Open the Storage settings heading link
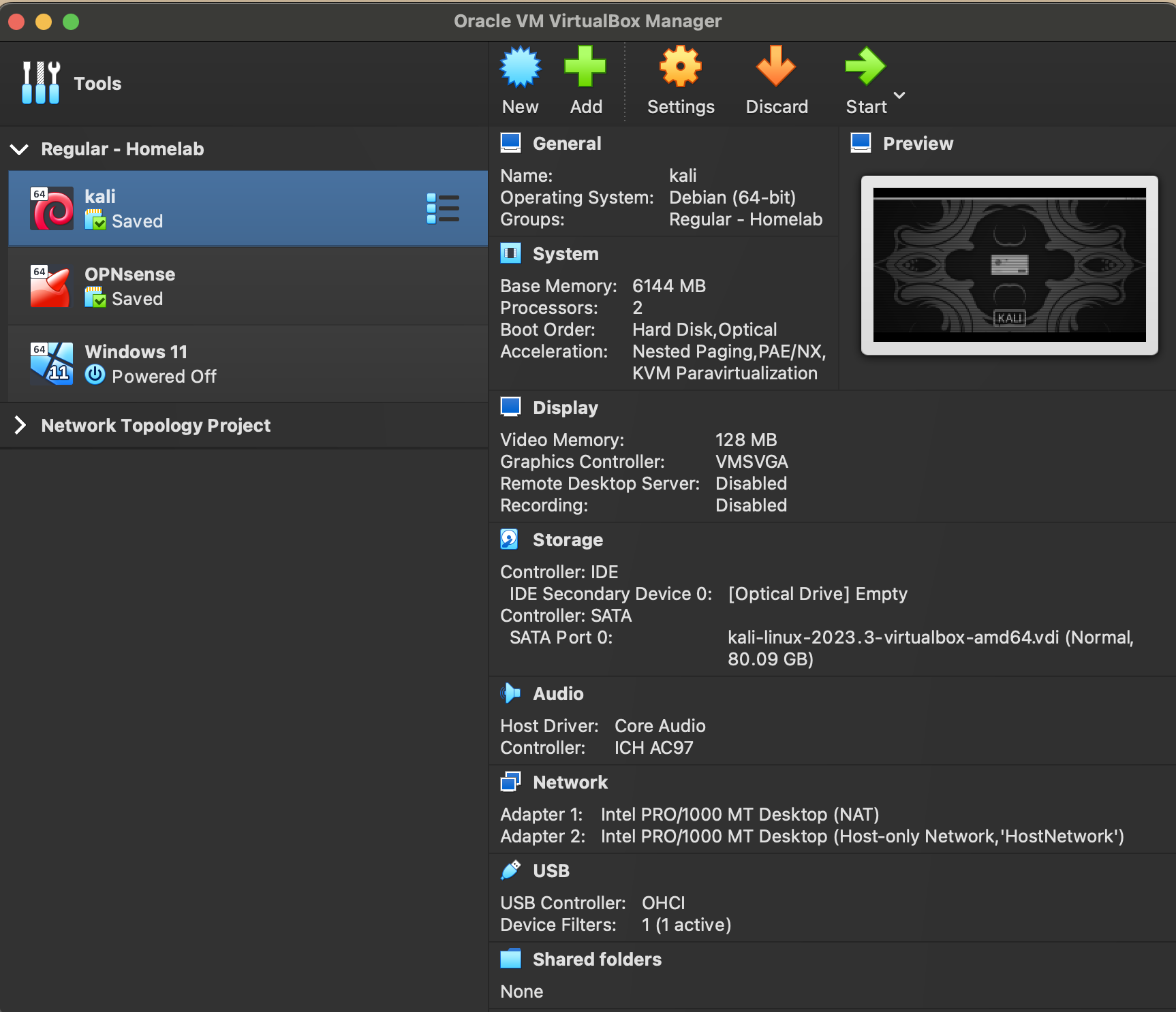The width and height of the screenshot is (1176, 1012). 568,540
